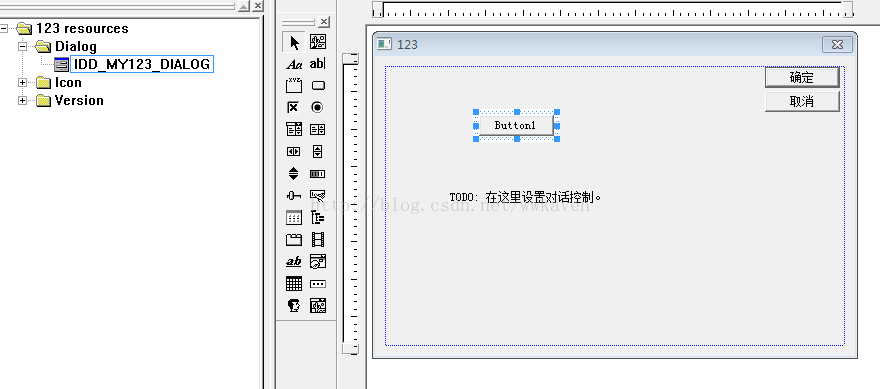
Task: Choose the Combo Box control tool
Action: pos(294,130)
